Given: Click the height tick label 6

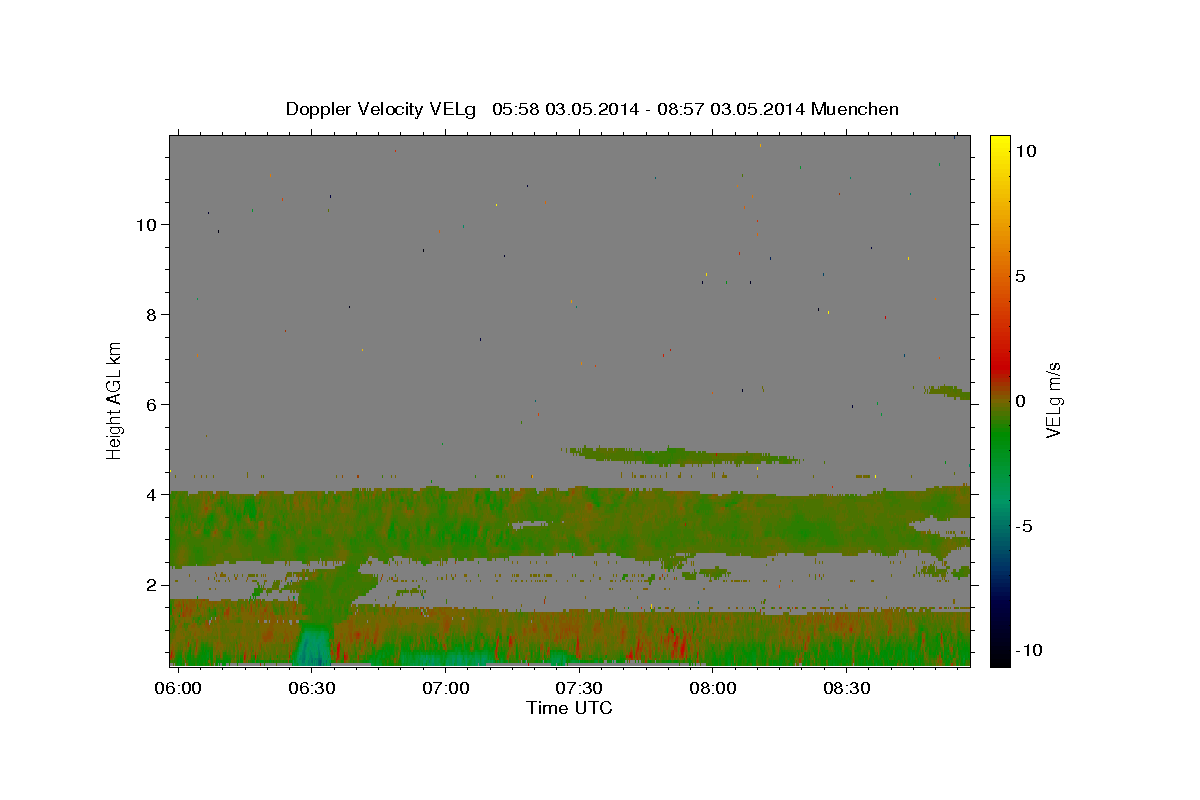Looking at the screenshot, I should pos(150,404).
